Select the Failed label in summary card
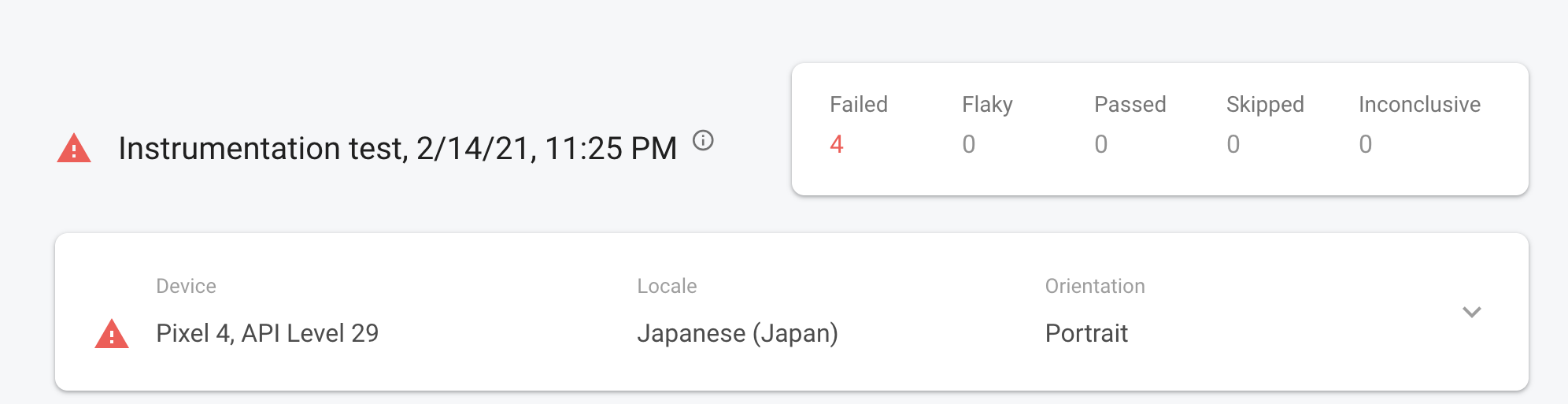 point(858,105)
